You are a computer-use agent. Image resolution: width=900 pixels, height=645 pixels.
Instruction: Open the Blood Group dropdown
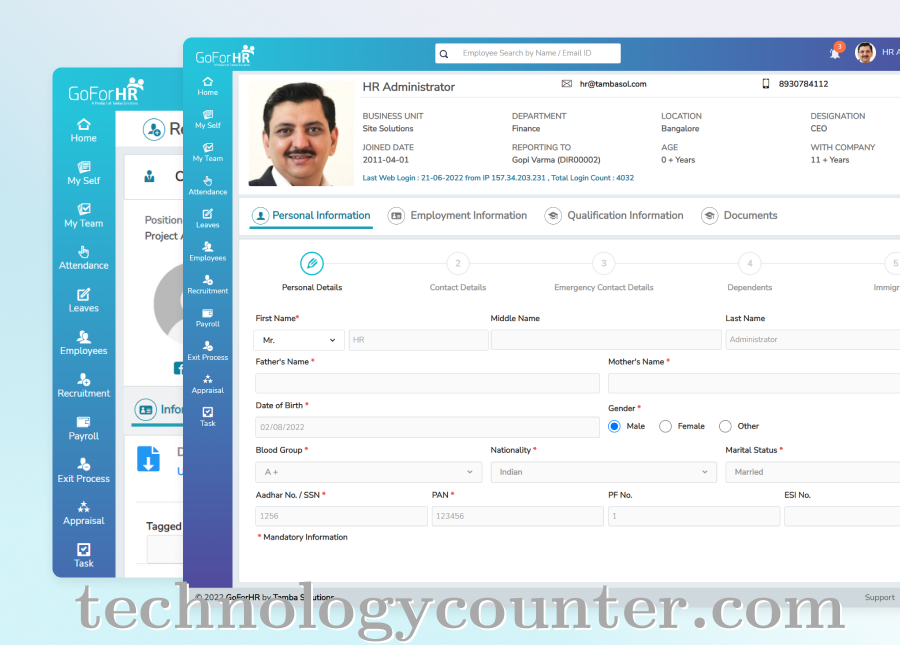click(368, 472)
